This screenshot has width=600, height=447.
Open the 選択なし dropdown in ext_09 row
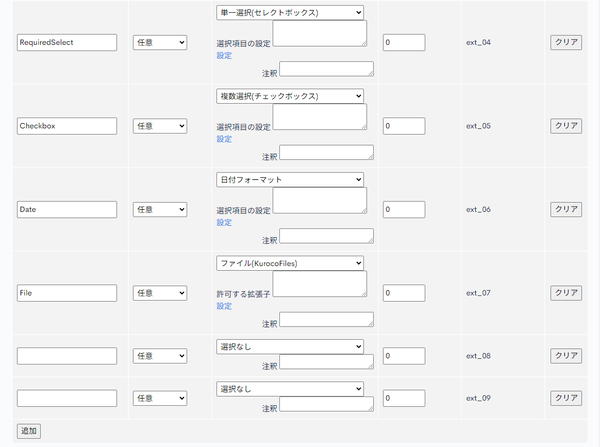pos(290,389)
